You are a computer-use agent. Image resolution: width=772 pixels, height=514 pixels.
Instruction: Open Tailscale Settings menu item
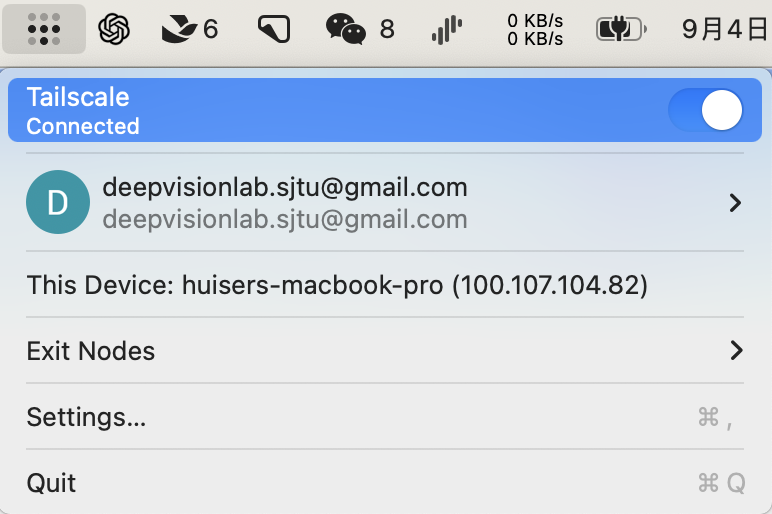(x=87, y=417)
